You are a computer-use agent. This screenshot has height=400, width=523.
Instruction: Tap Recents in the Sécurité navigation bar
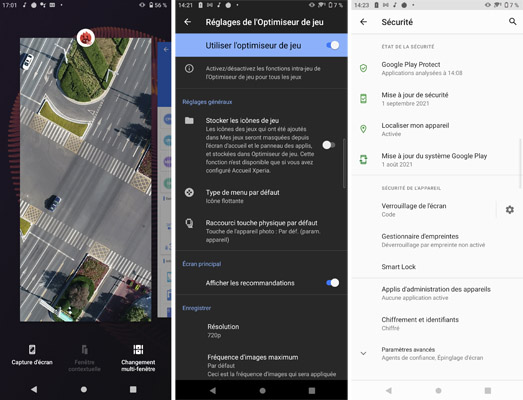tap(488, 390)
